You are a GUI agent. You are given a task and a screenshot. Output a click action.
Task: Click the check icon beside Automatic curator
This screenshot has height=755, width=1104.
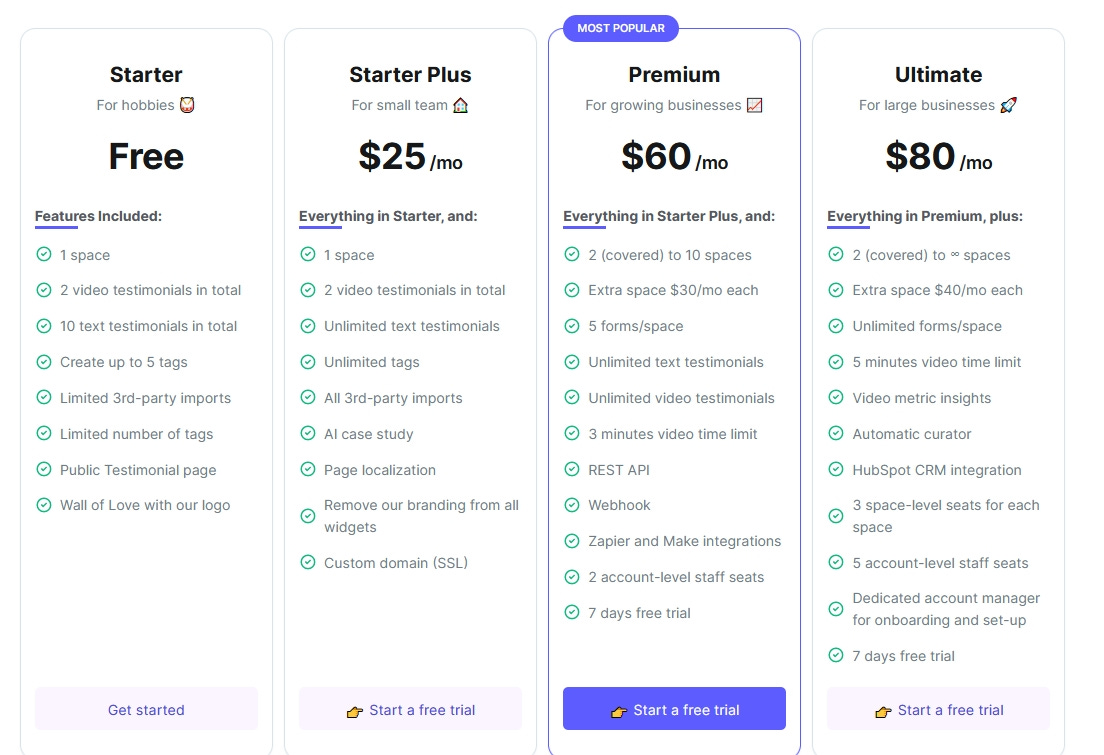(x=836, y=433)
